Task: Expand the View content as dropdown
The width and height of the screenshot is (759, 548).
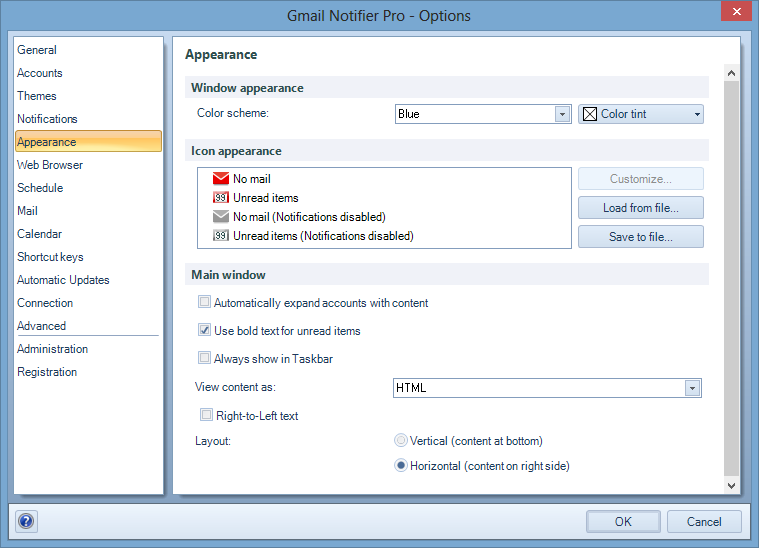Action: [x=691, y=388]
